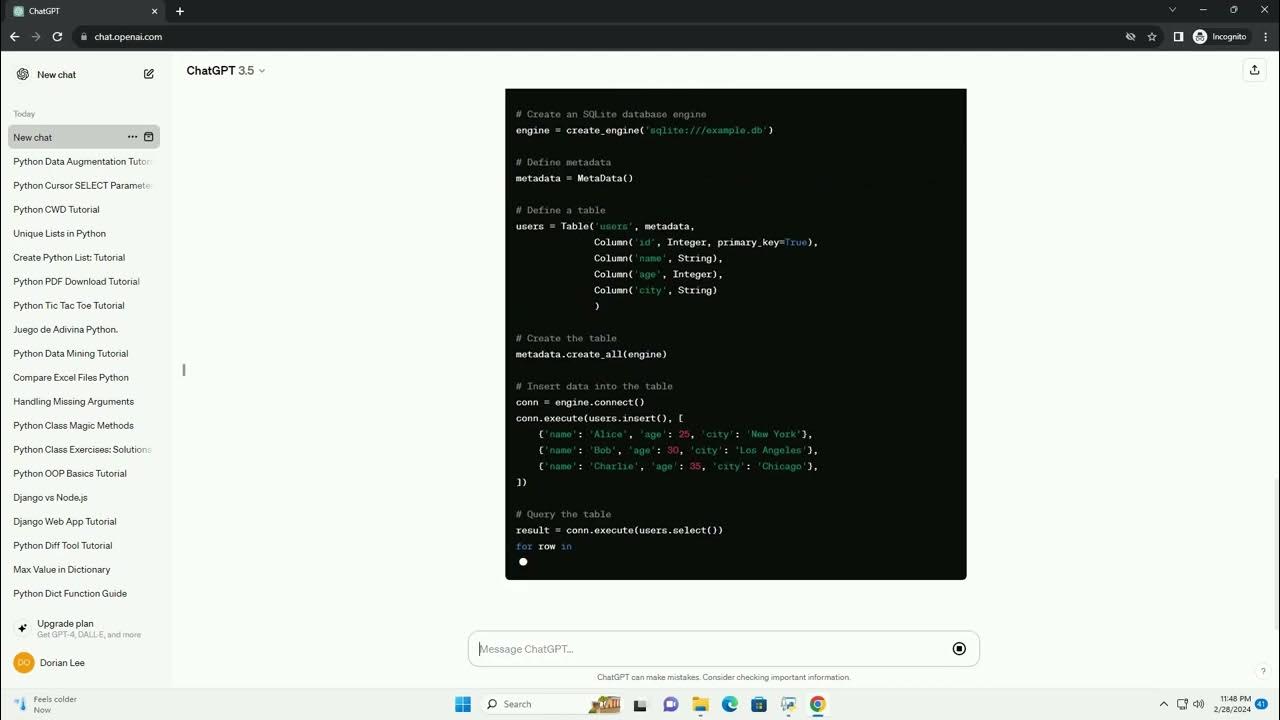Open Microsoft Edge from taskbar
The height and width of the screenshot is (720, 1280).
click(x=730, y=704)
